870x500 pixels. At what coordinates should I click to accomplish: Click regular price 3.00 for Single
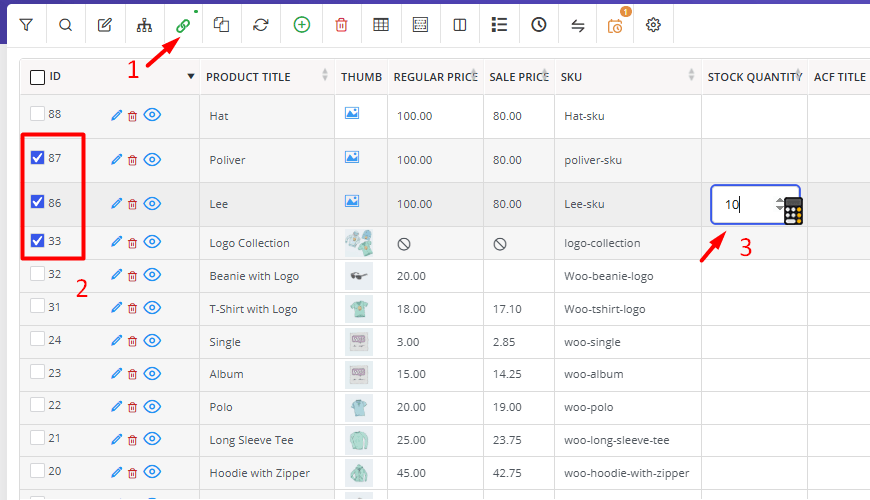click(x=436, y=342)
